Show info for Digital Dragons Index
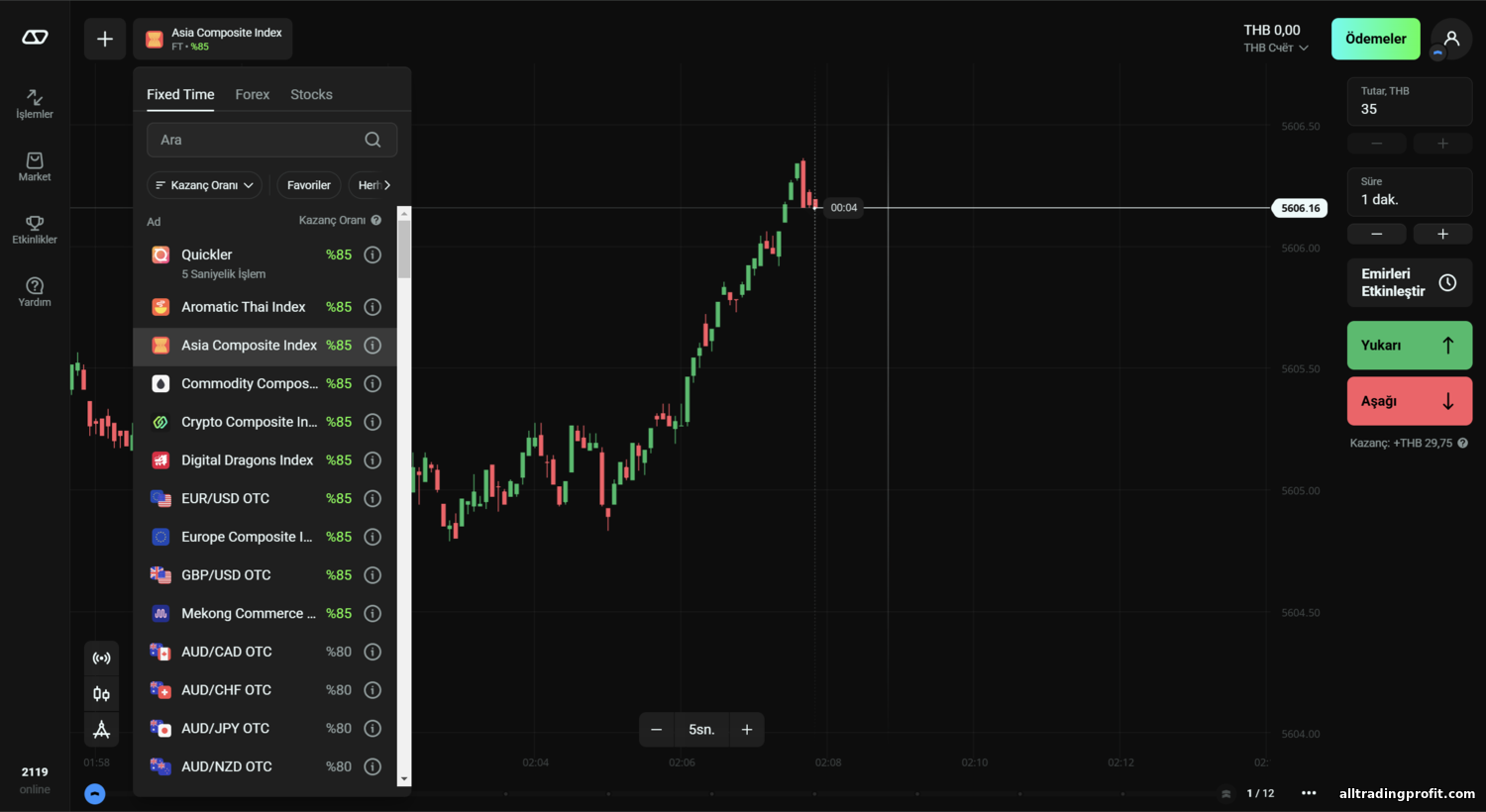 (x=372, y=460)
